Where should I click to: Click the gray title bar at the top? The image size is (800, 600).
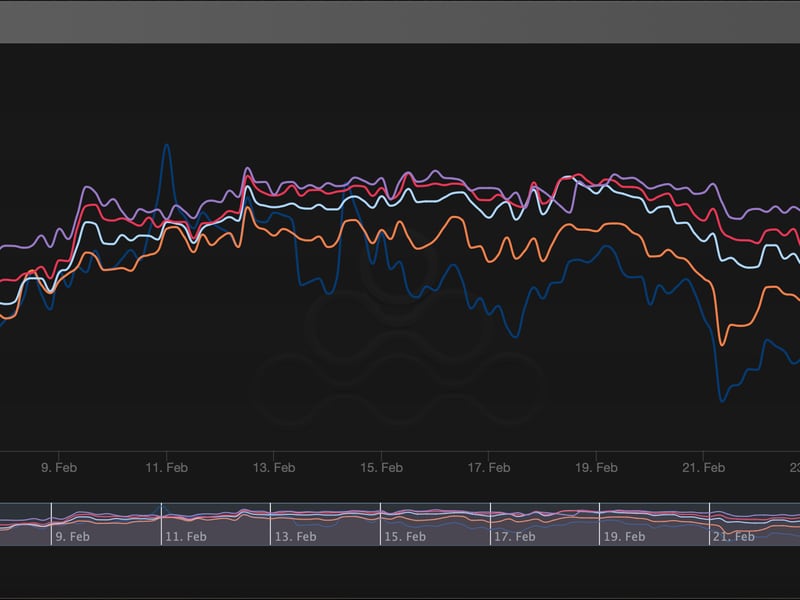[400, 21]
